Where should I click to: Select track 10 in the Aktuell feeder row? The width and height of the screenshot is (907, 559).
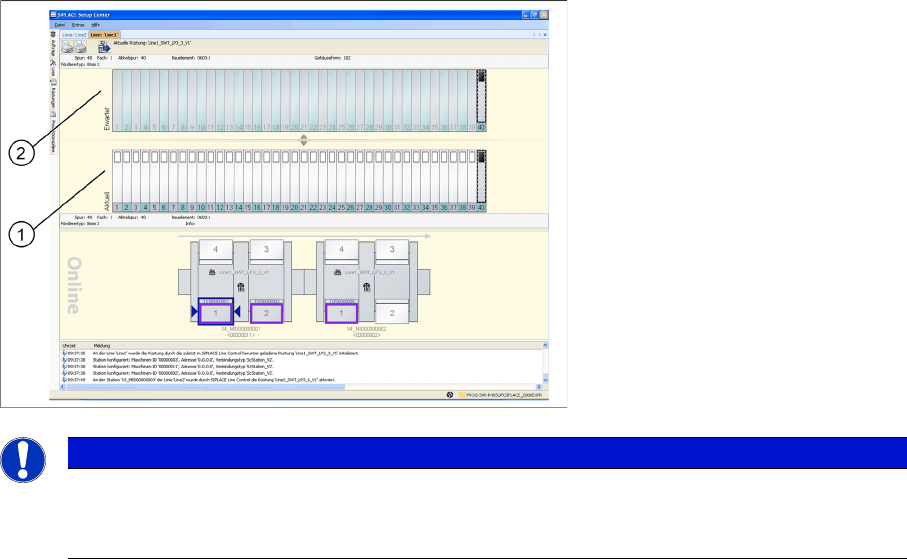pyautogui.click(x=201, y=181)
